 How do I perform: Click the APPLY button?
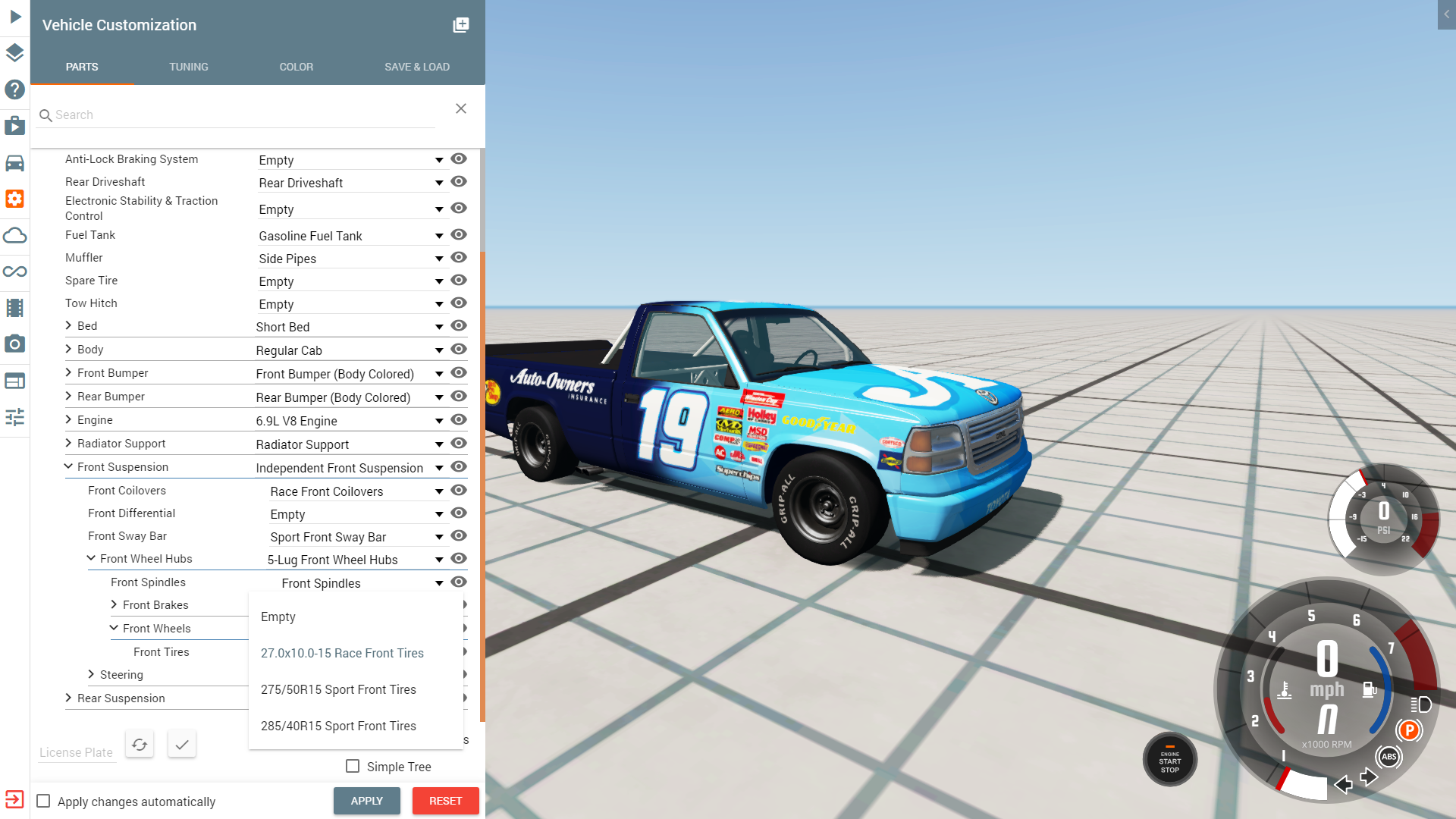(367, 801)
